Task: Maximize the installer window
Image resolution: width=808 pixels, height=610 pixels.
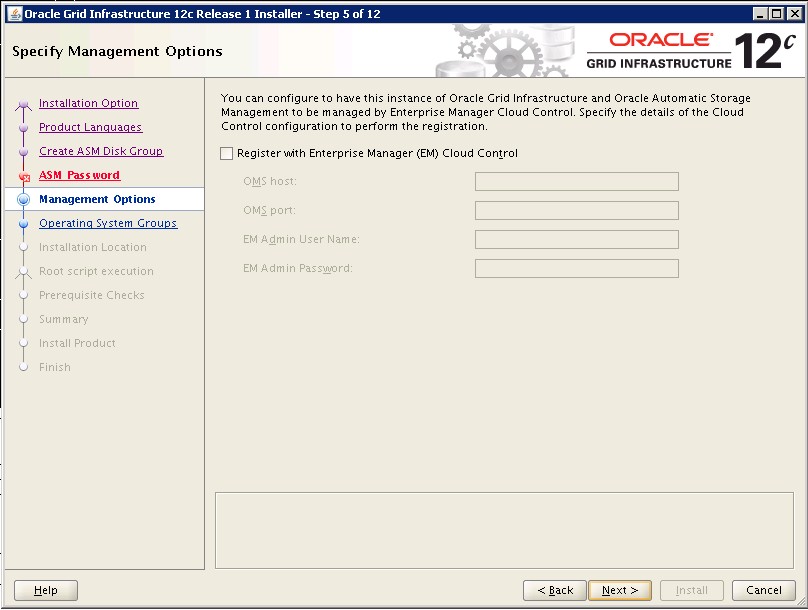Action: point(777,14)
